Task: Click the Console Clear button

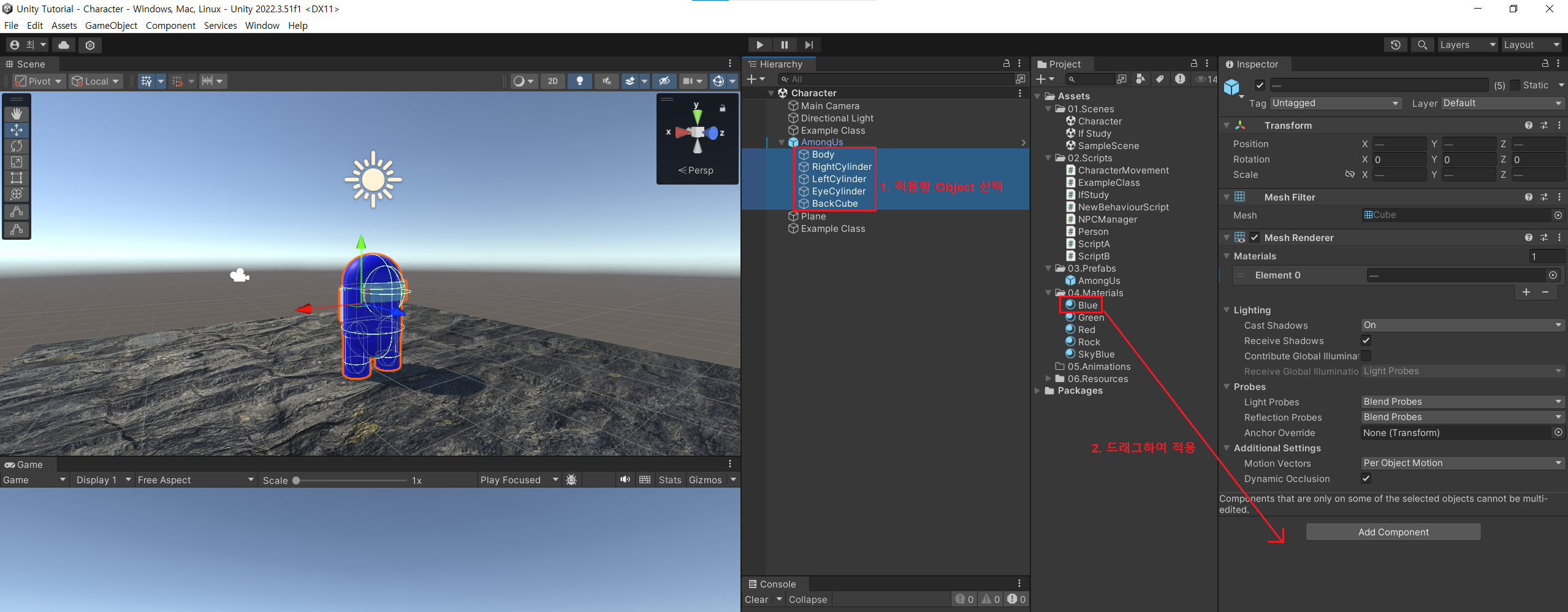Action: click(756, 599)
